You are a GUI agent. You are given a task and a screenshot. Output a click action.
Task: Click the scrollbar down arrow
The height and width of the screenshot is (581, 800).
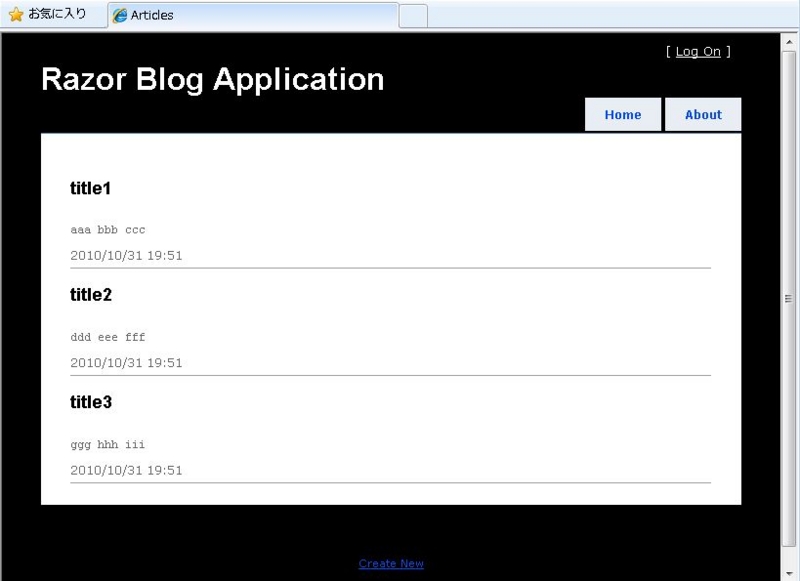(x=787, y=571)
